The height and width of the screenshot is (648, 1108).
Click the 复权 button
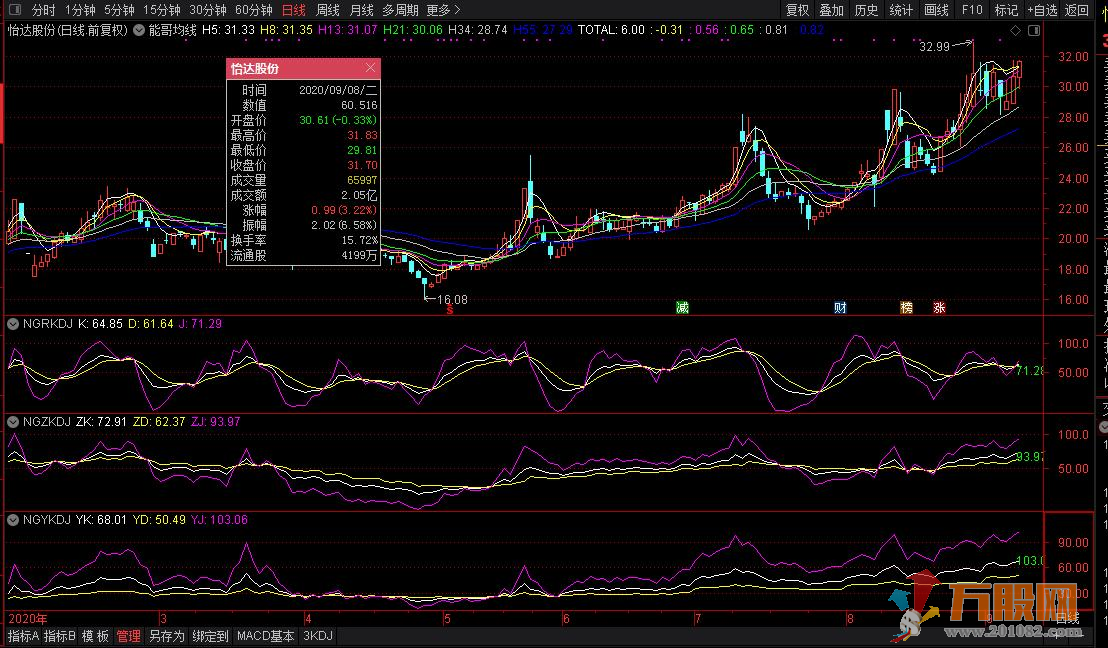[797, 10]
